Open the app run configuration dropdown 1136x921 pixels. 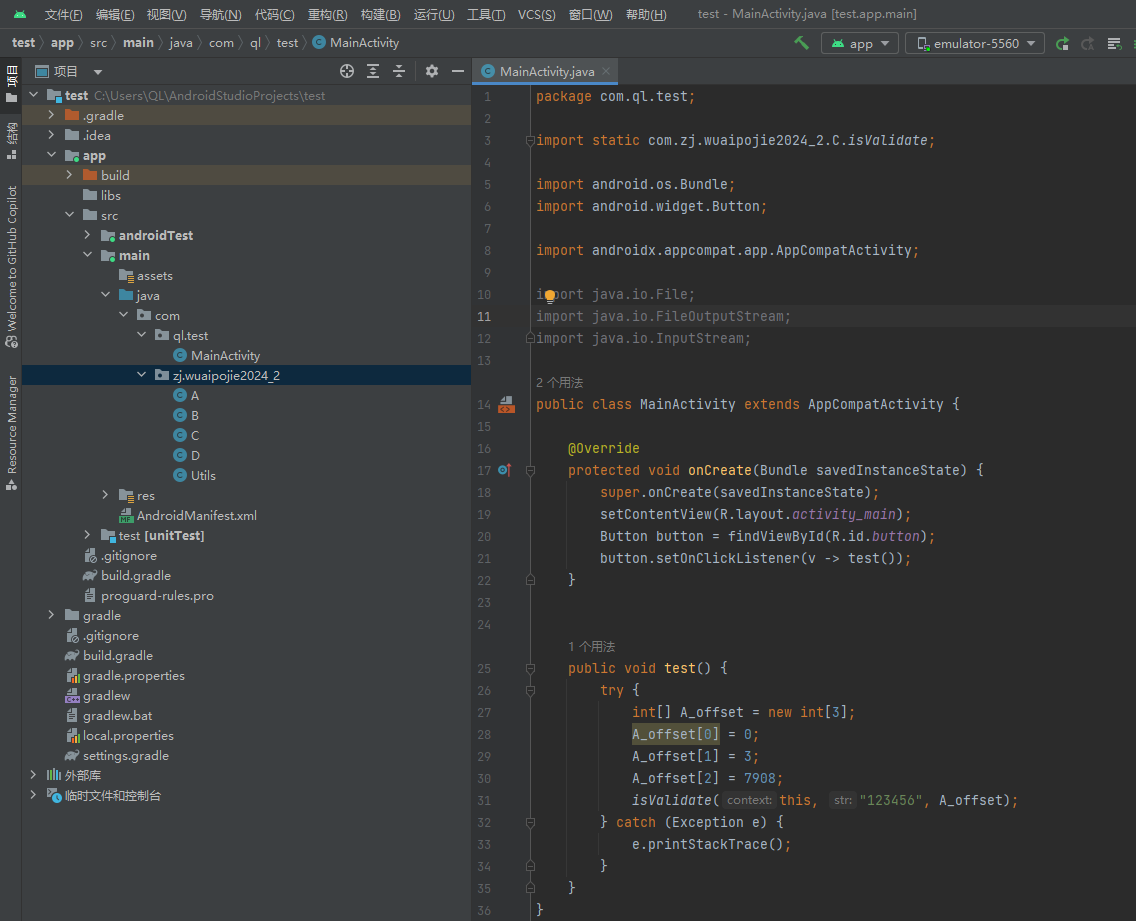point(860,43)
